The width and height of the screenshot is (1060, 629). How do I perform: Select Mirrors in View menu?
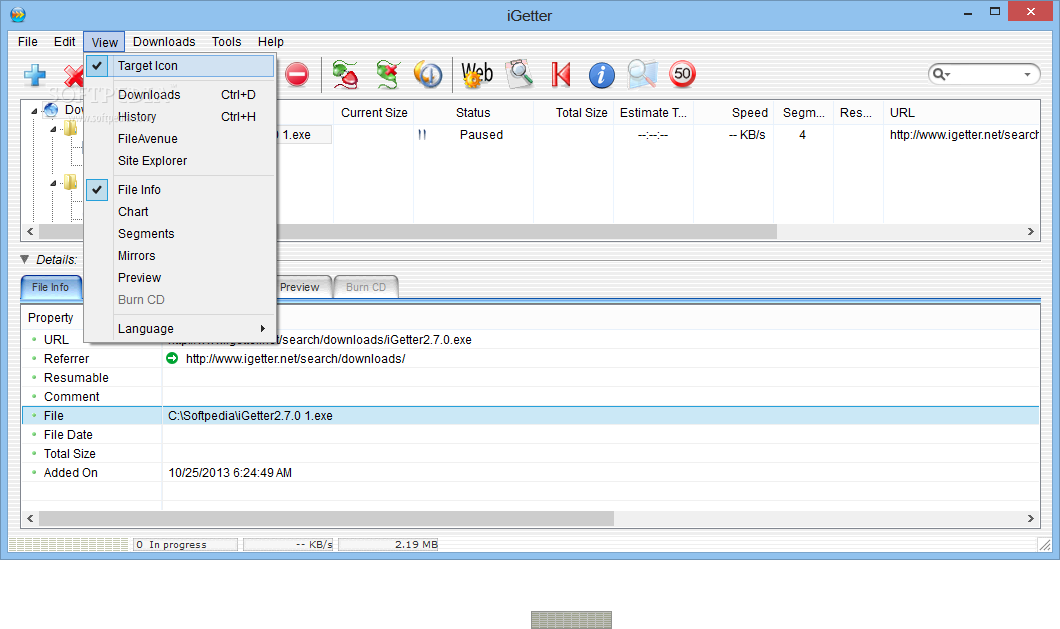(180, 256)
